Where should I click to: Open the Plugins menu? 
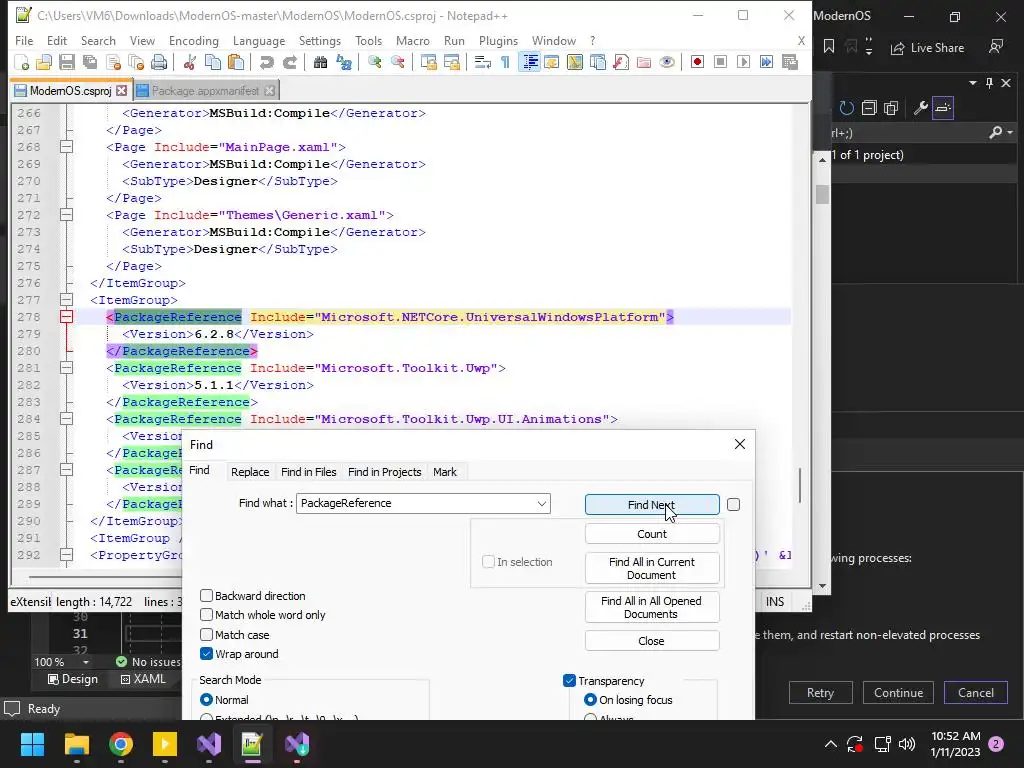(x=498, y=40)
